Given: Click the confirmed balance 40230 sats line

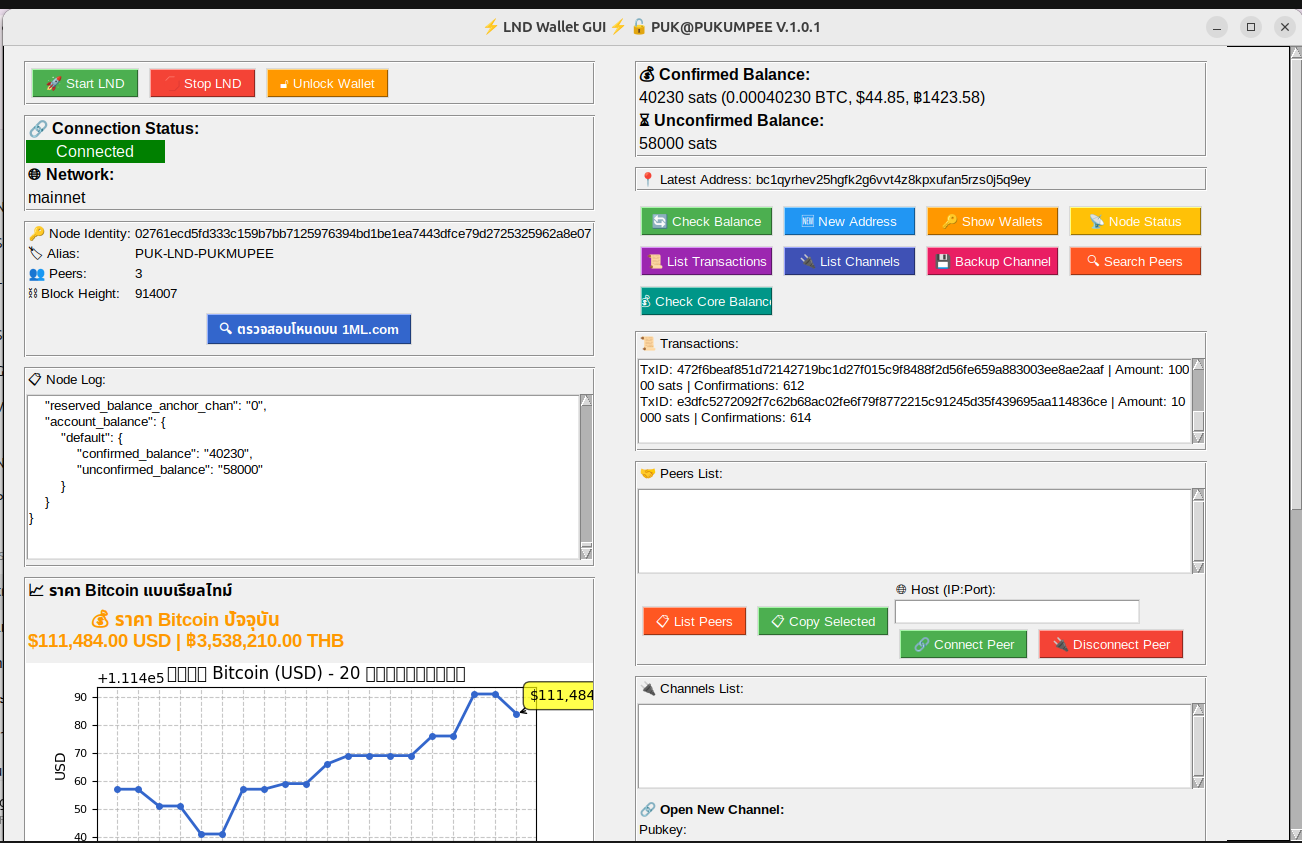Looking at the screenshot, I should coord(812,97).
